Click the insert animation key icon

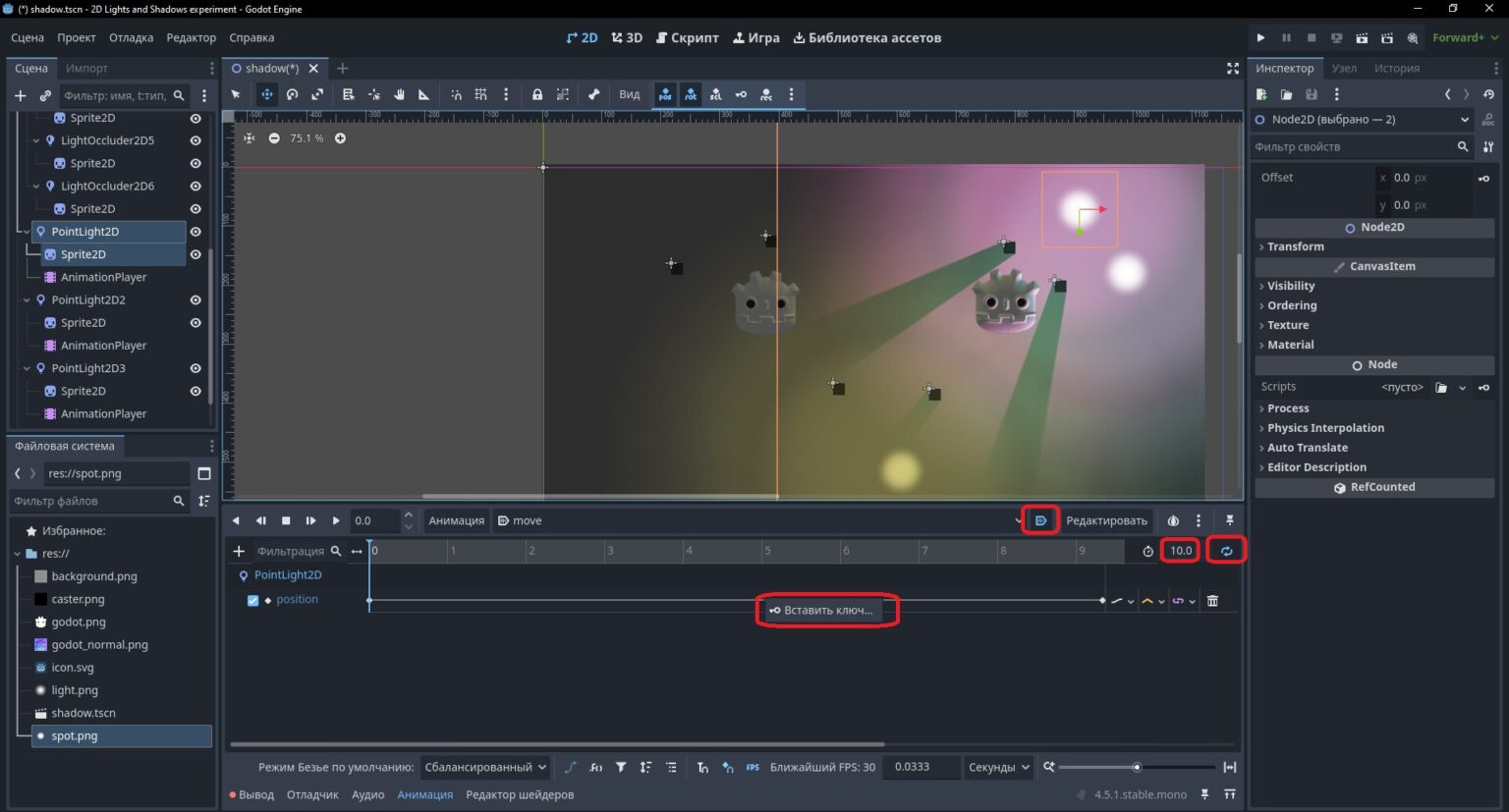pyautogui.click(x=741, y=94)
